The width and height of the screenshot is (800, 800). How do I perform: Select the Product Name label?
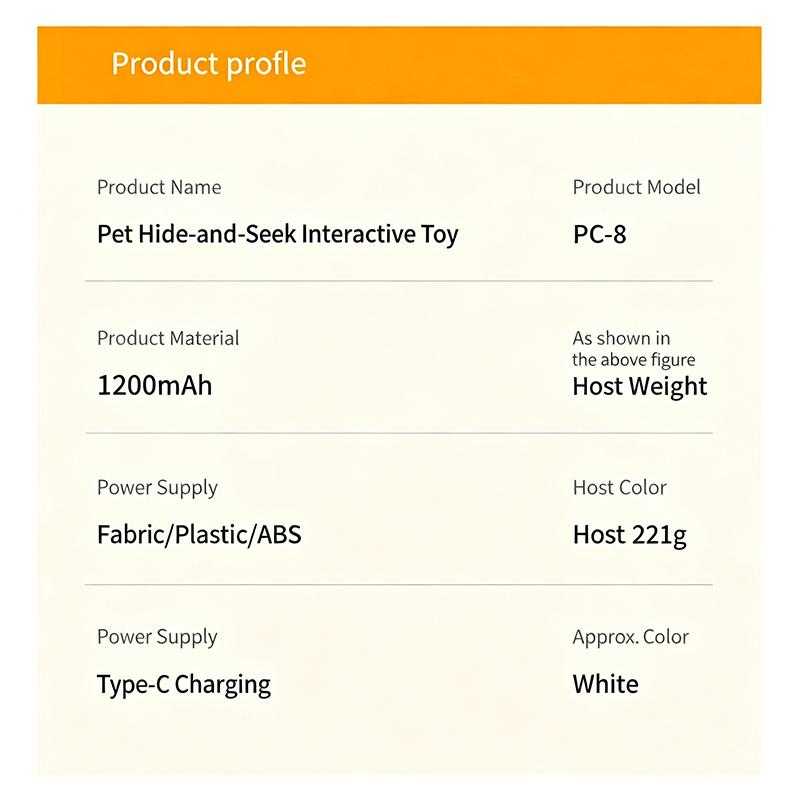[x=159, y=187]
